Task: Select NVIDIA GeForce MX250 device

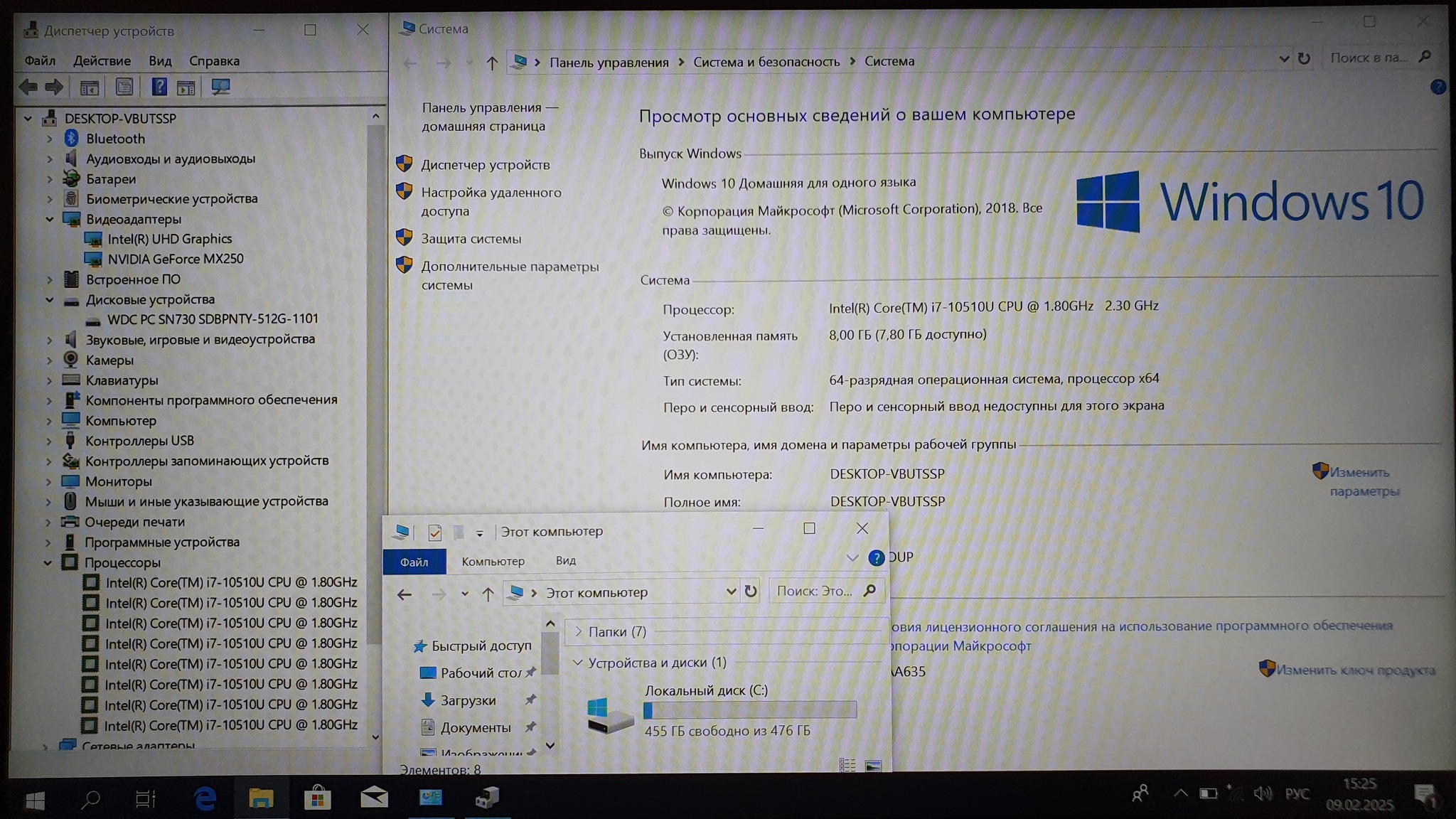Action: click(175, 259)
